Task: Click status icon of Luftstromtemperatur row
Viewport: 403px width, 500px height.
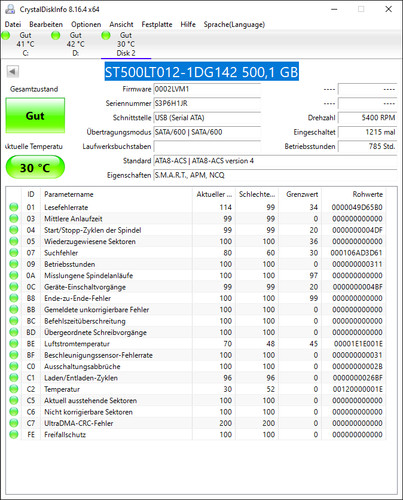Action: coord(14,343)
